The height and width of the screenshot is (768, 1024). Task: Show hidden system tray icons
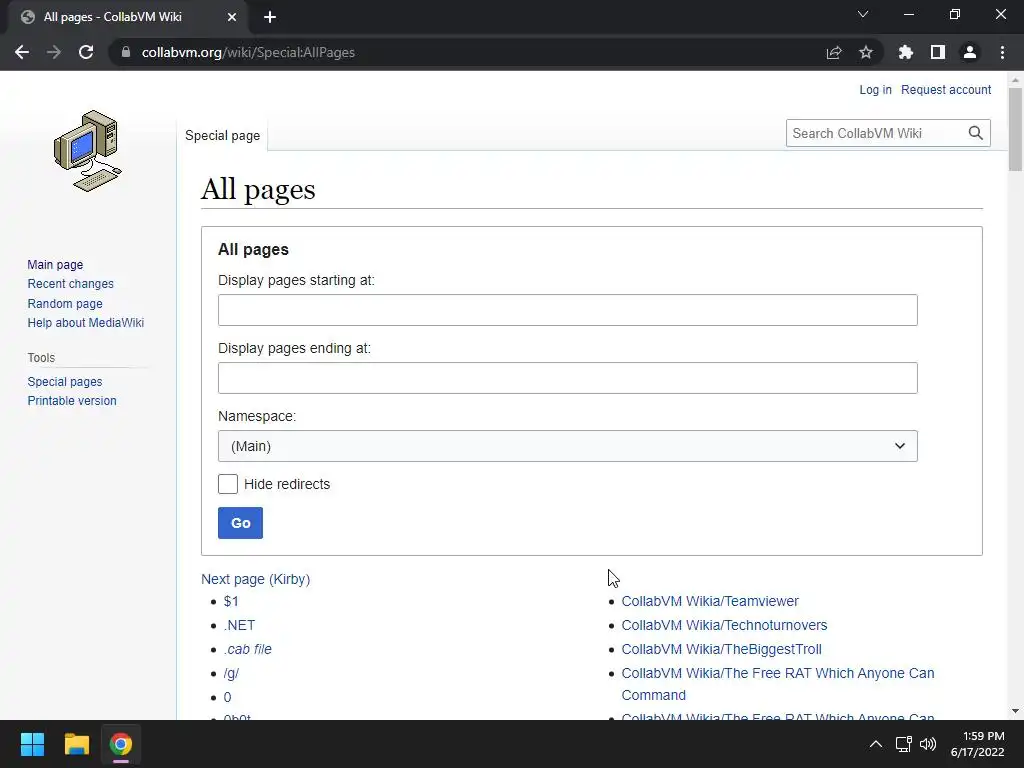click(x=875, y=744)
